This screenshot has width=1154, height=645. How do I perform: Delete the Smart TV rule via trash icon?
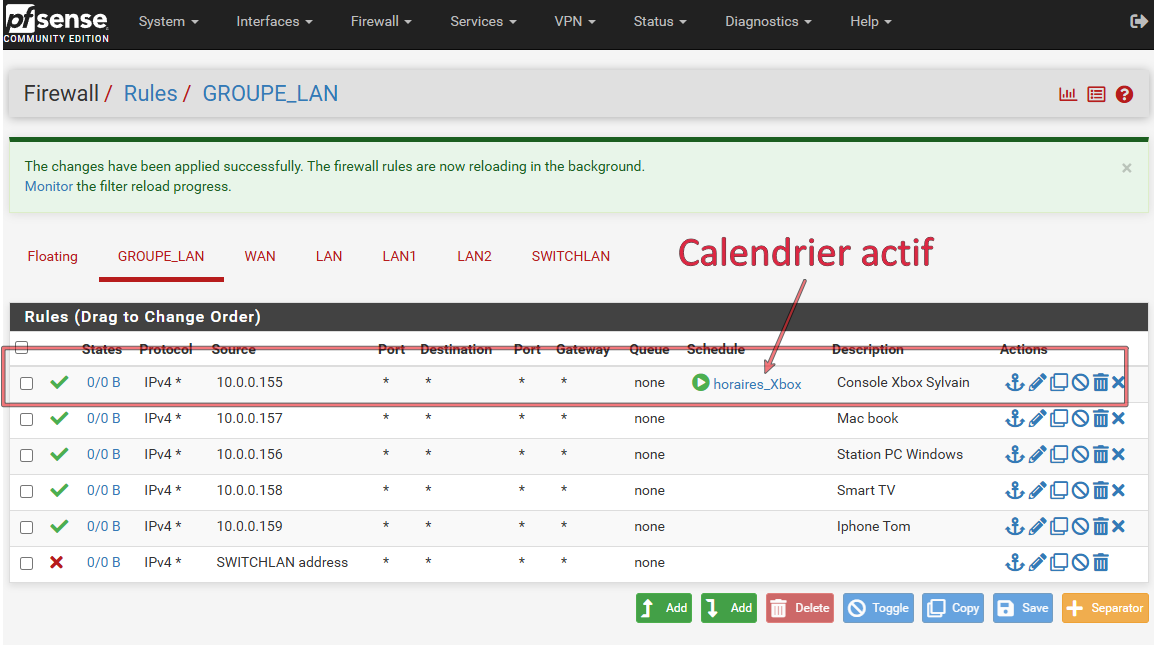click(x=1100, y=491)
